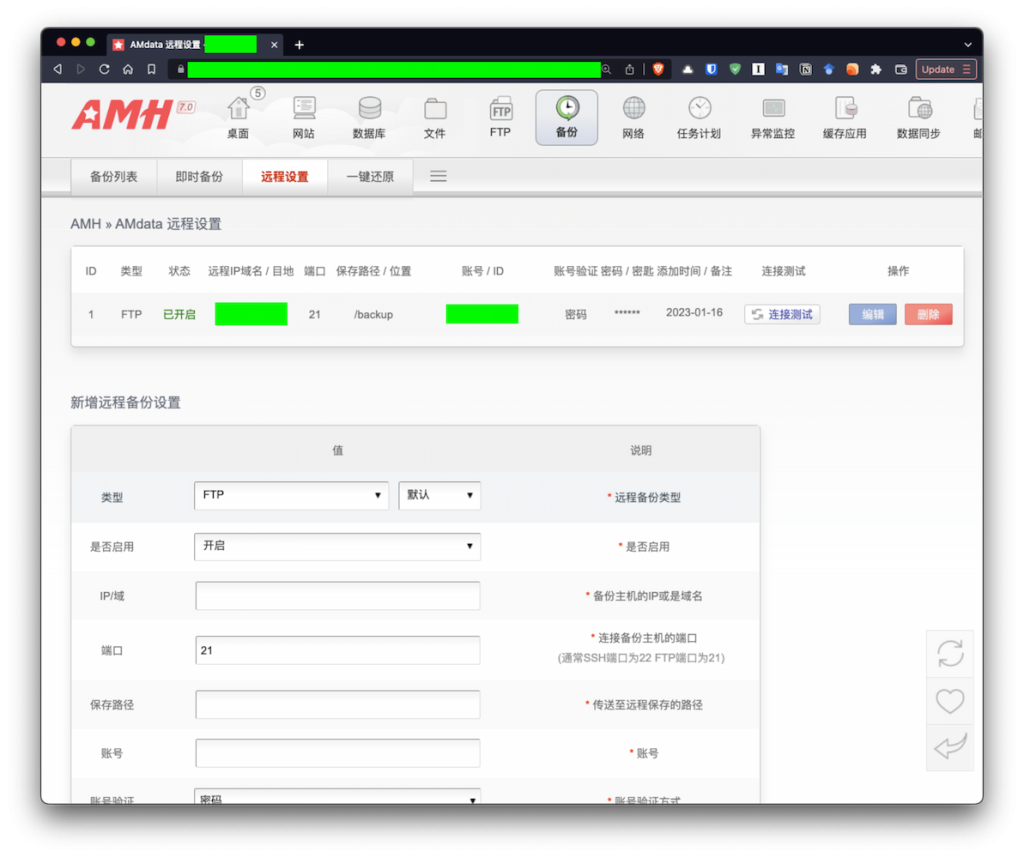The image size is (1024, 858).
Task: Open the 网络 network panel icon
Action: pos(632,116)
